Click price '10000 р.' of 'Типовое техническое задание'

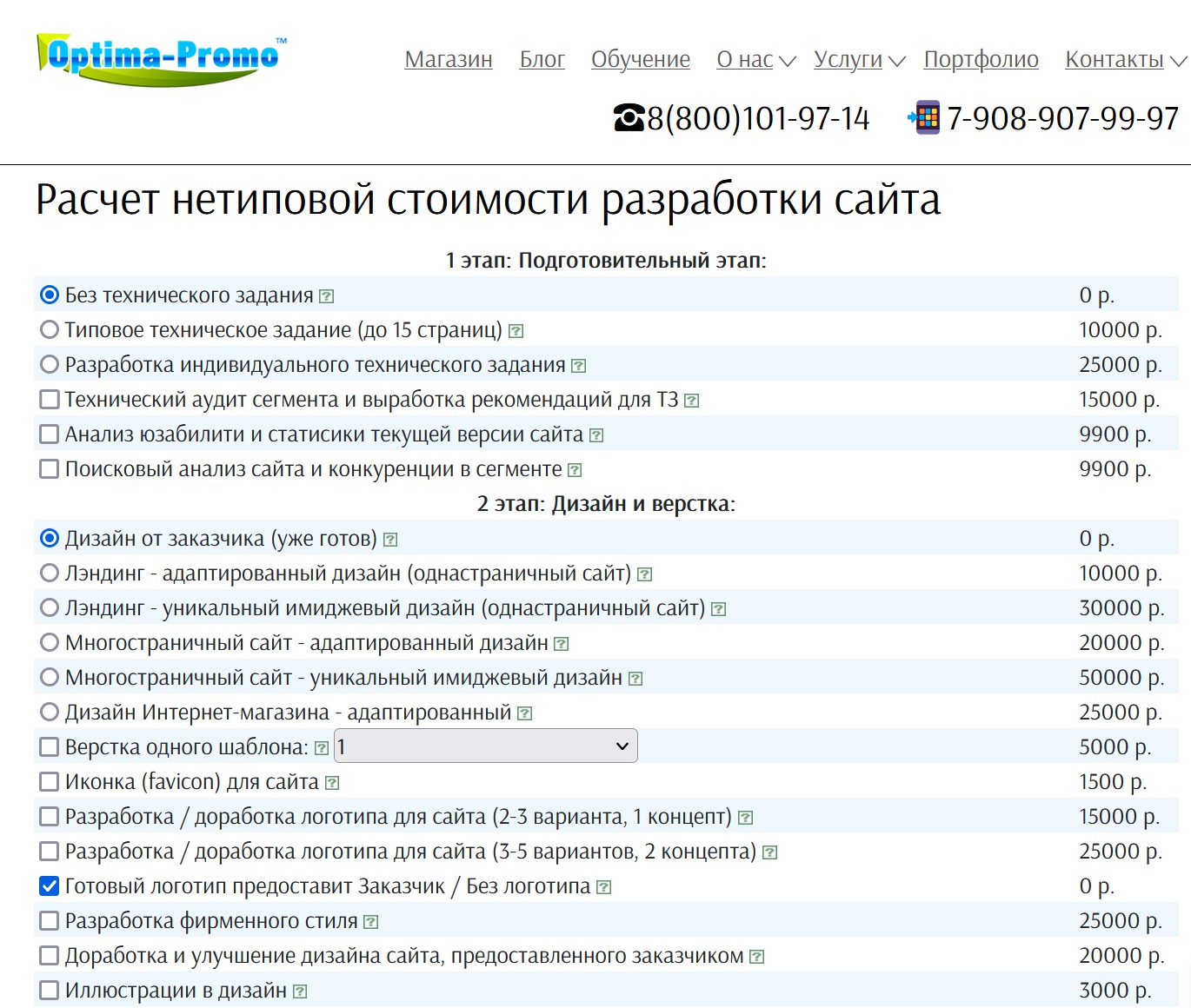1121,330
